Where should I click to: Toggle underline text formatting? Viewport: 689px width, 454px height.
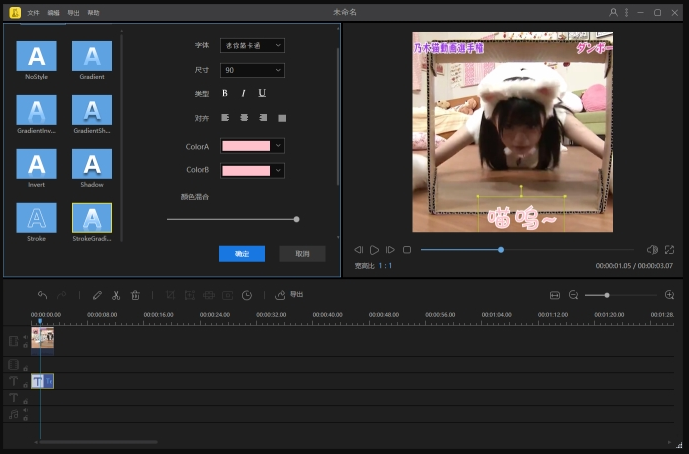[262, 93]
